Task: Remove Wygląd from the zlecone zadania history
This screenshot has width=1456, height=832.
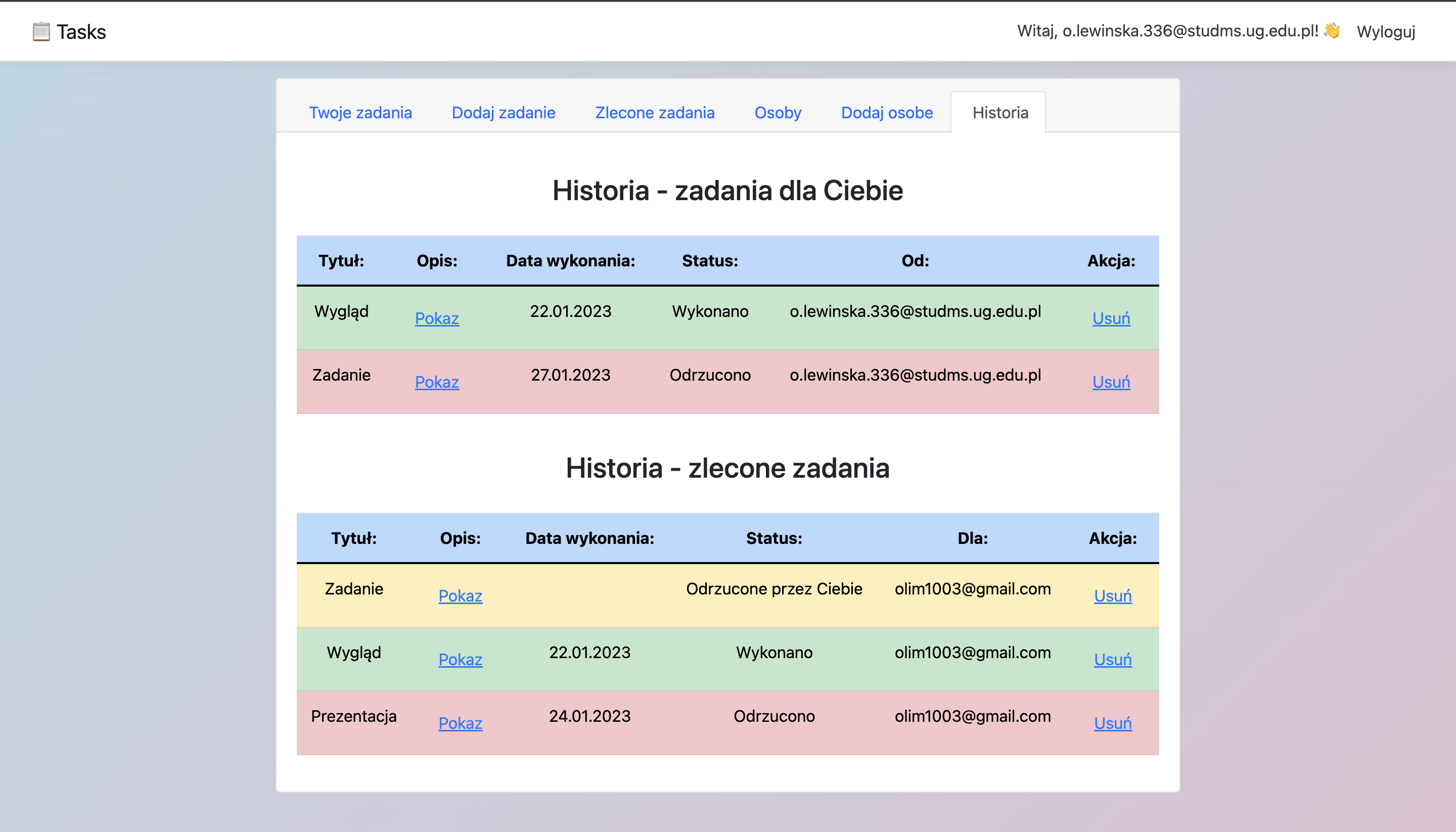Action: (1113, 660)
